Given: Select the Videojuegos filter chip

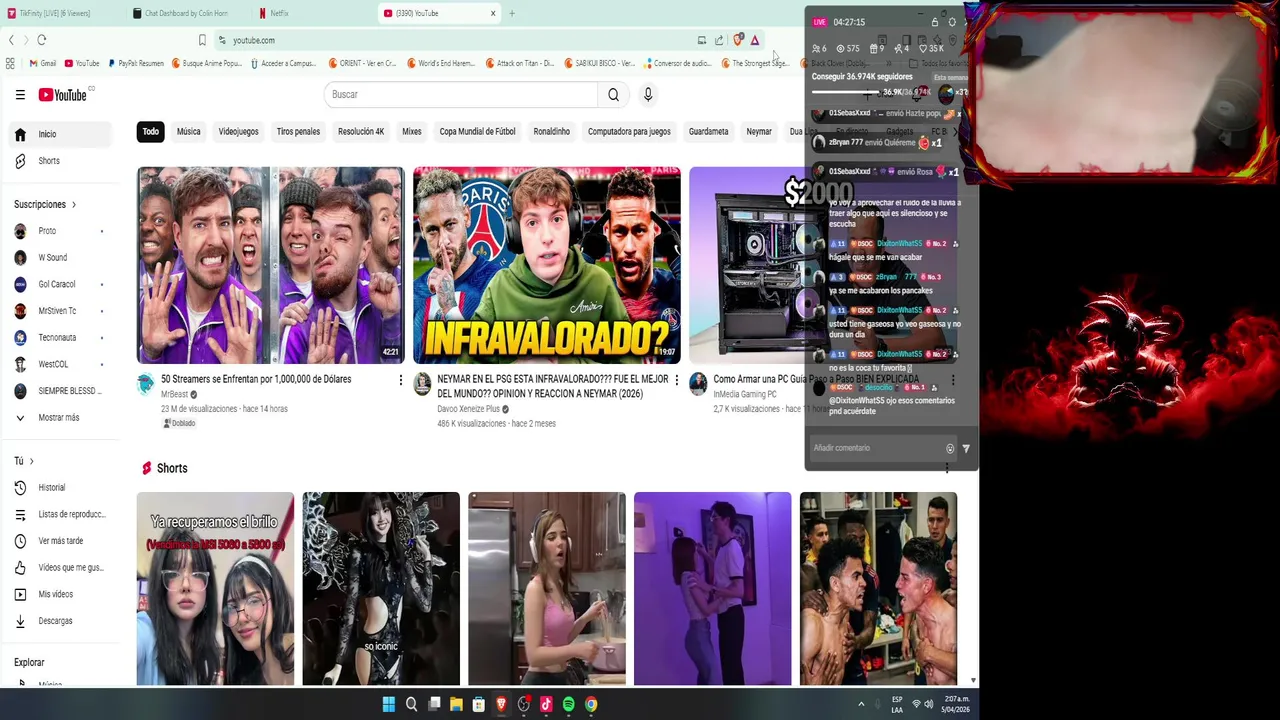Looking at the screenshot, I should click(238, 132).
